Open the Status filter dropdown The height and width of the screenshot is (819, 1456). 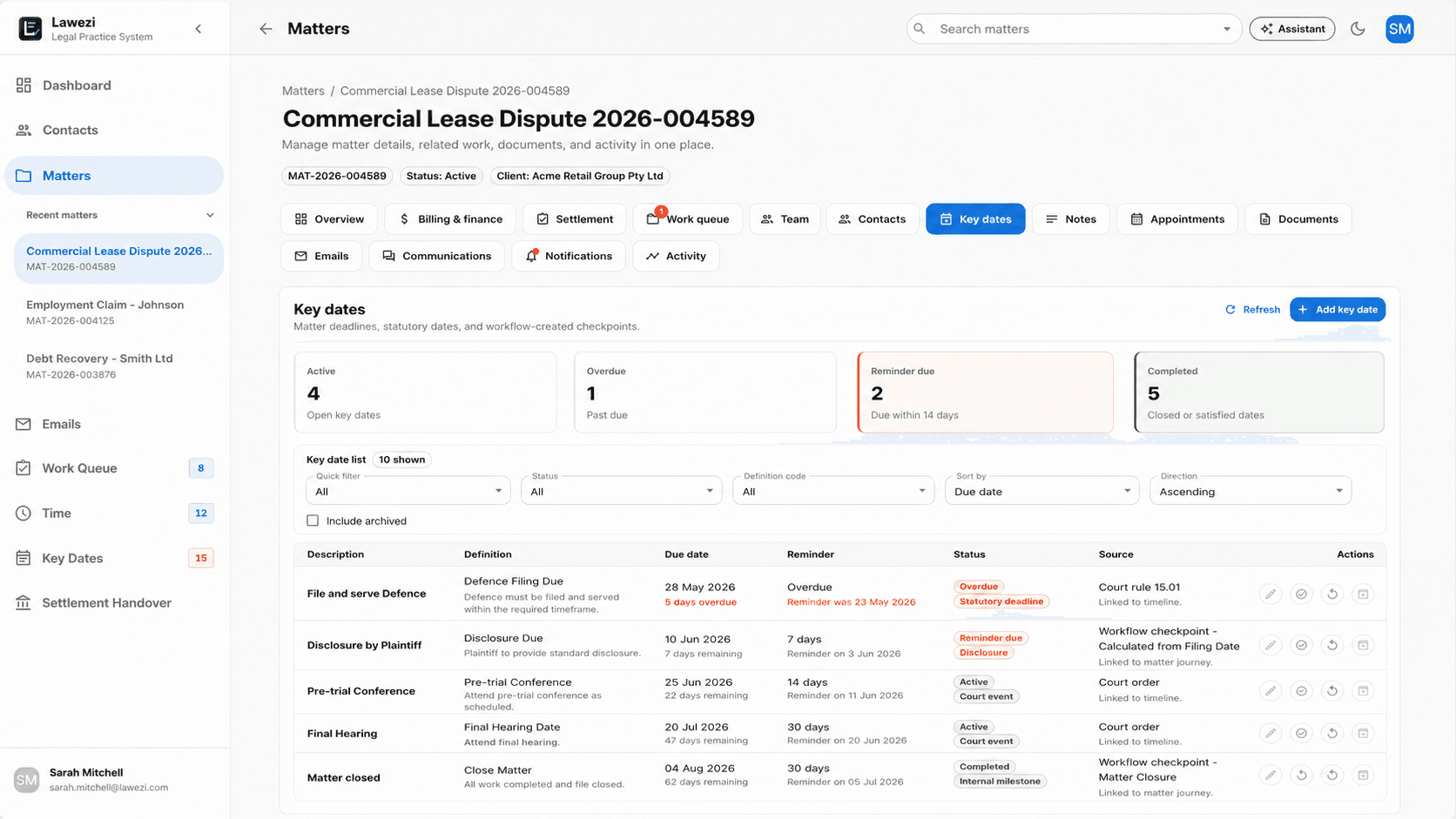pyautogui.click(x=622, y=491)
